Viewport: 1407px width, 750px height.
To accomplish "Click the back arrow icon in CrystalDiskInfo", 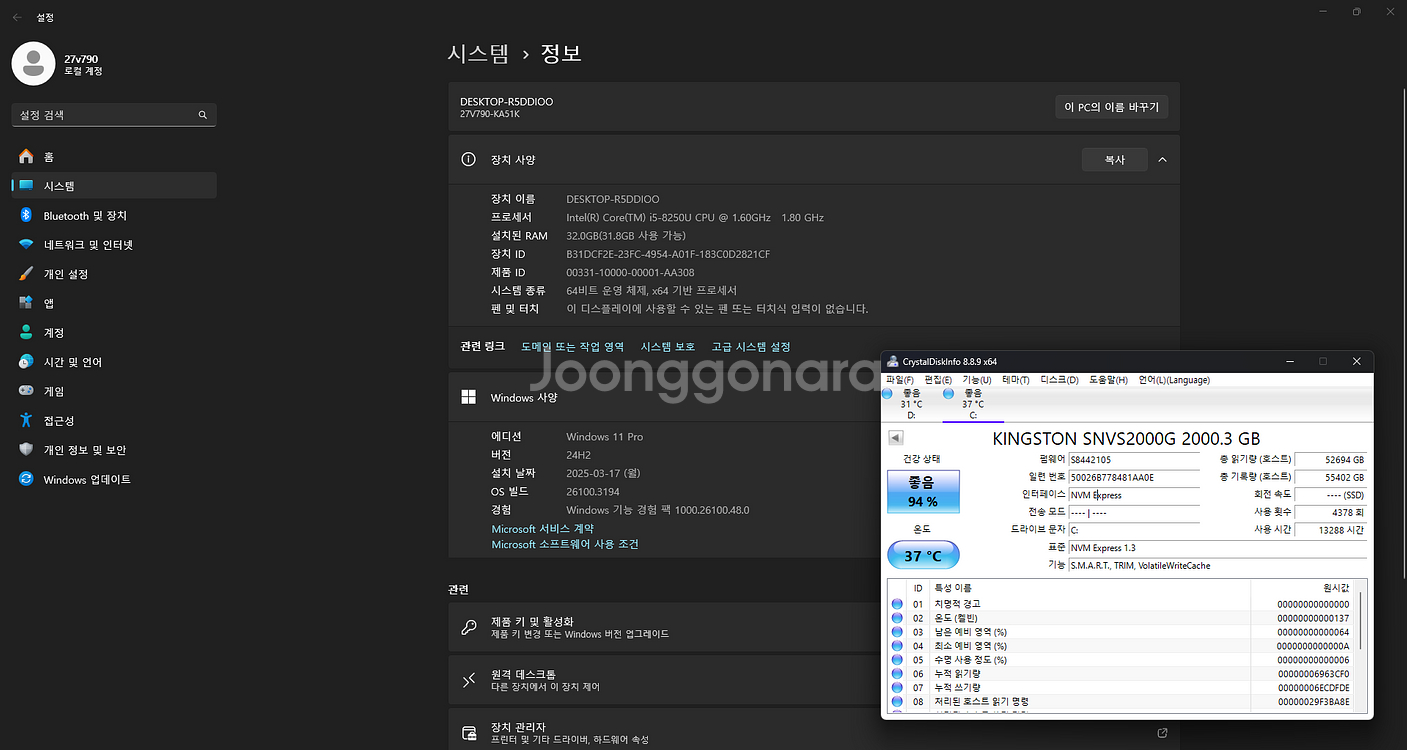I will [x=895, y=437].
